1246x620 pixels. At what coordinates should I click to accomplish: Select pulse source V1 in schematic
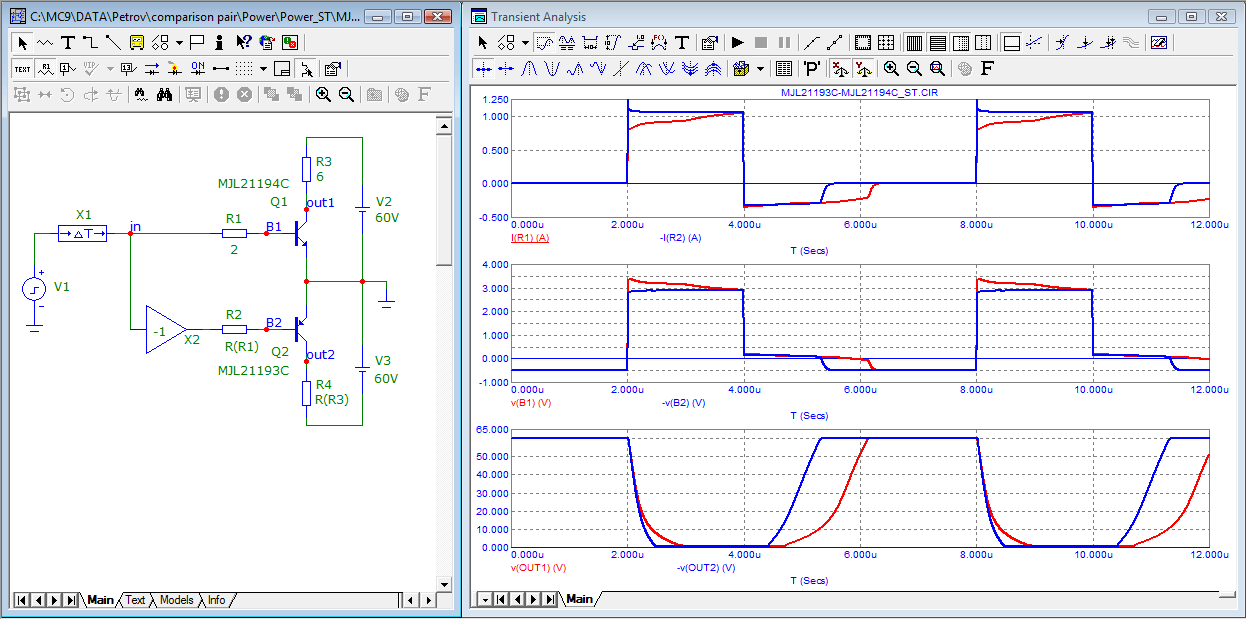tap(35, 290)
